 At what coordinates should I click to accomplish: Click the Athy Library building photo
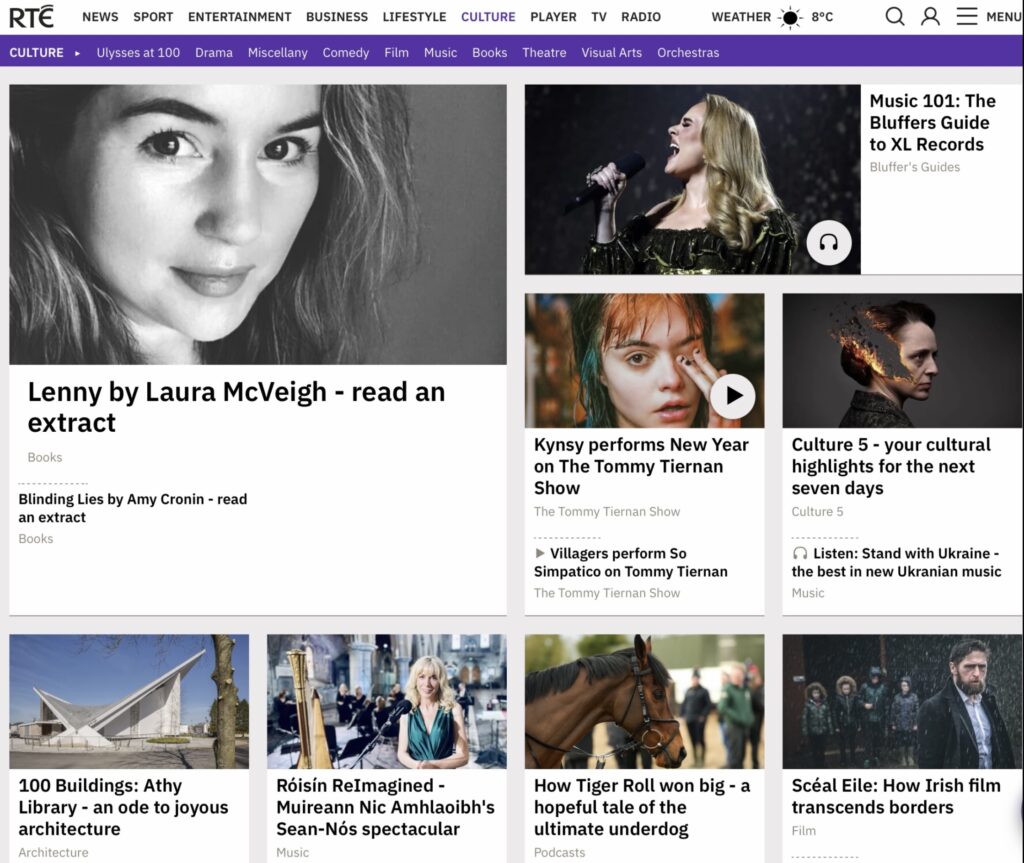pyautogui.click(x=129, y=702)
